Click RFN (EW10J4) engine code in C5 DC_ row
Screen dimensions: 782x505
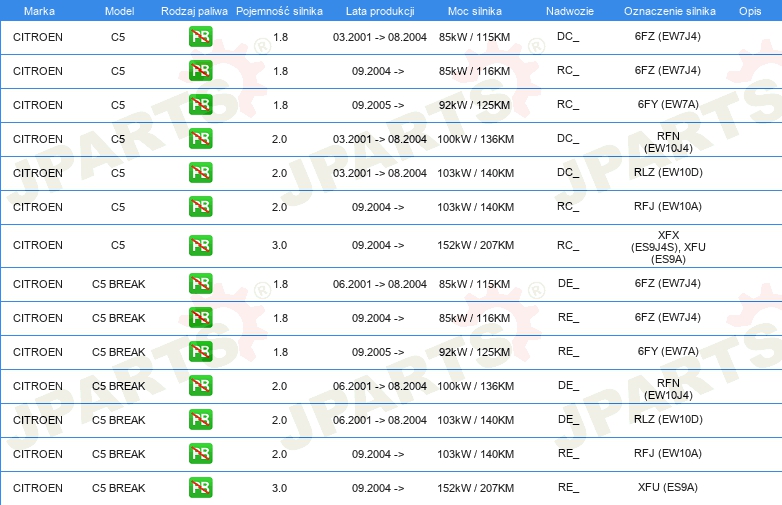point(668,142)
